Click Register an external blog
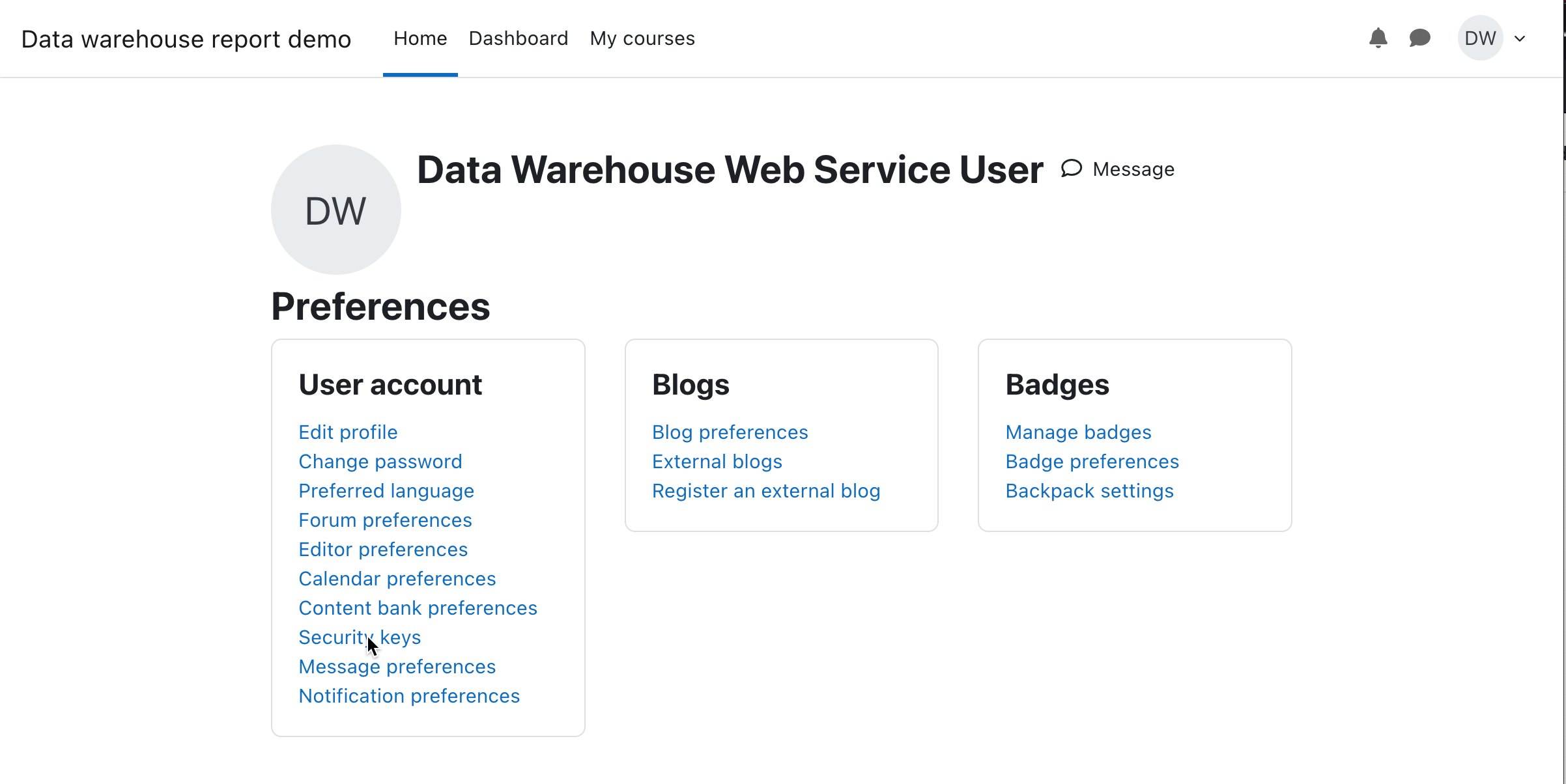The height and width of the screenshot is (784, 1566). 765,491
